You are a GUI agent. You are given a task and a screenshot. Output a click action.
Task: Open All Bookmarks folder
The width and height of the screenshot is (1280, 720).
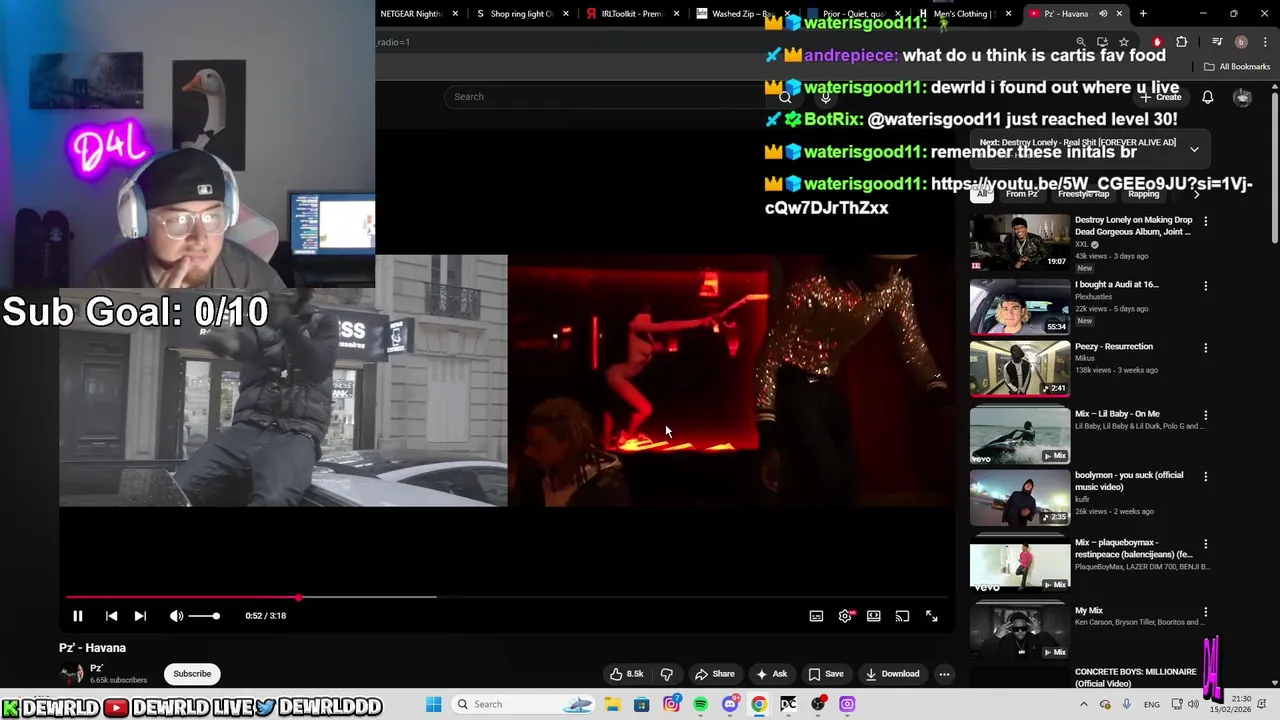click(1237, 67)
